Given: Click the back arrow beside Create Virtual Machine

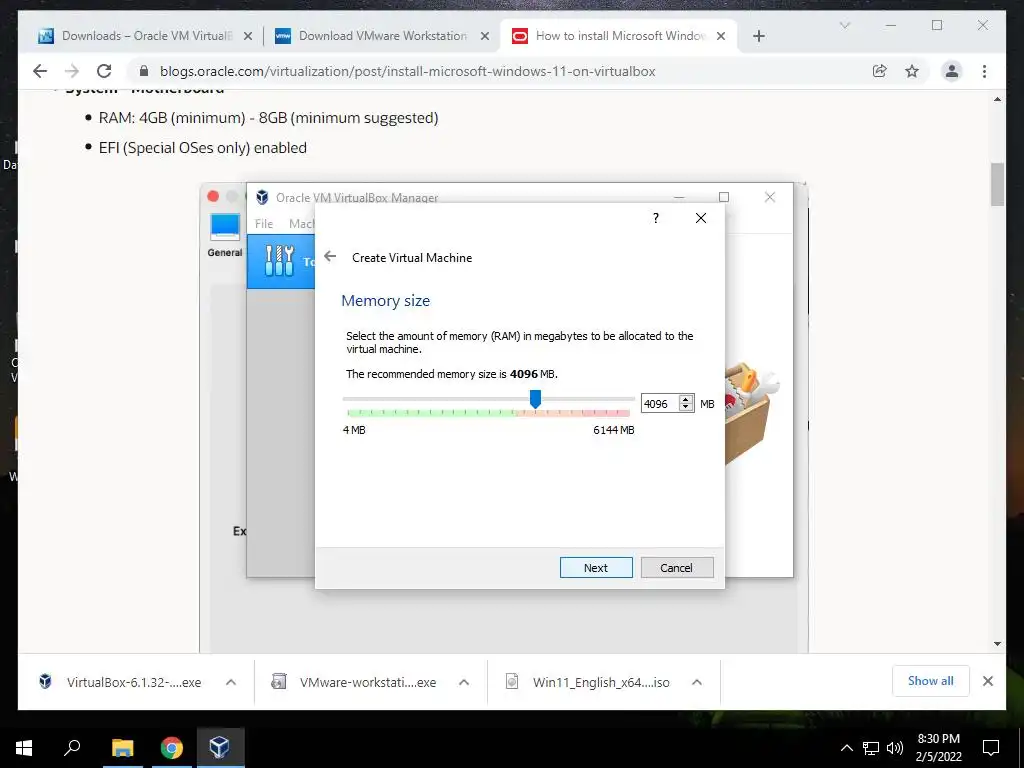Looking at the screenshot, I should coord(330,257).
